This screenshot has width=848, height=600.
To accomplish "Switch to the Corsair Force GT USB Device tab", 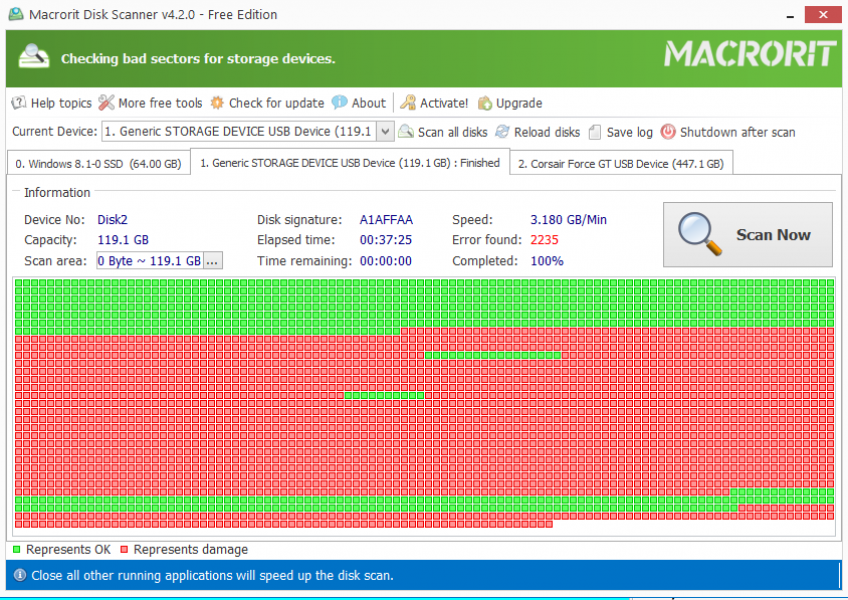I will (x=620, y=164).
